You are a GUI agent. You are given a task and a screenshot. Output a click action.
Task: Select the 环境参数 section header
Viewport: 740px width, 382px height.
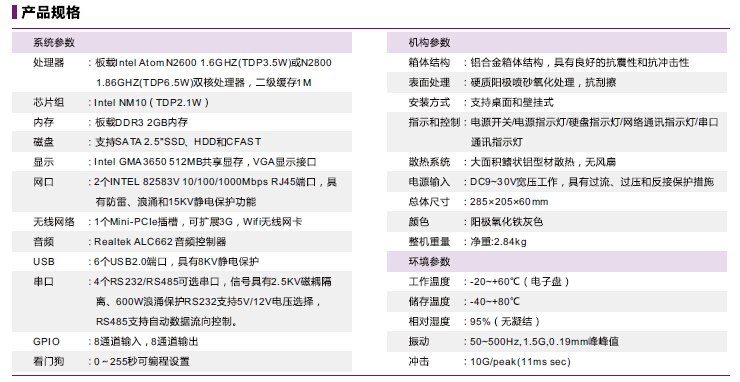557,262
